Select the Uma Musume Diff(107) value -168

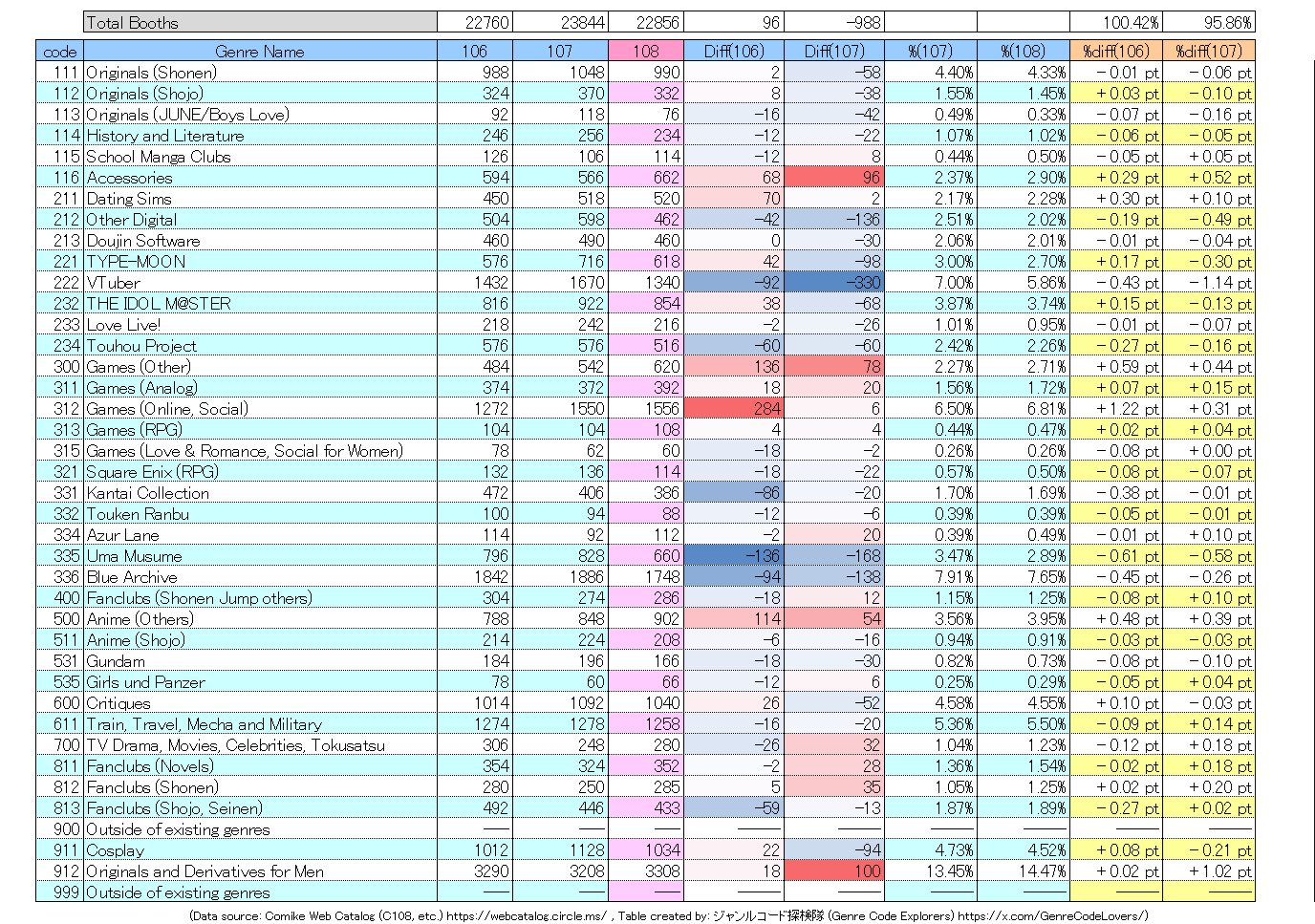(x=833, y=556)
